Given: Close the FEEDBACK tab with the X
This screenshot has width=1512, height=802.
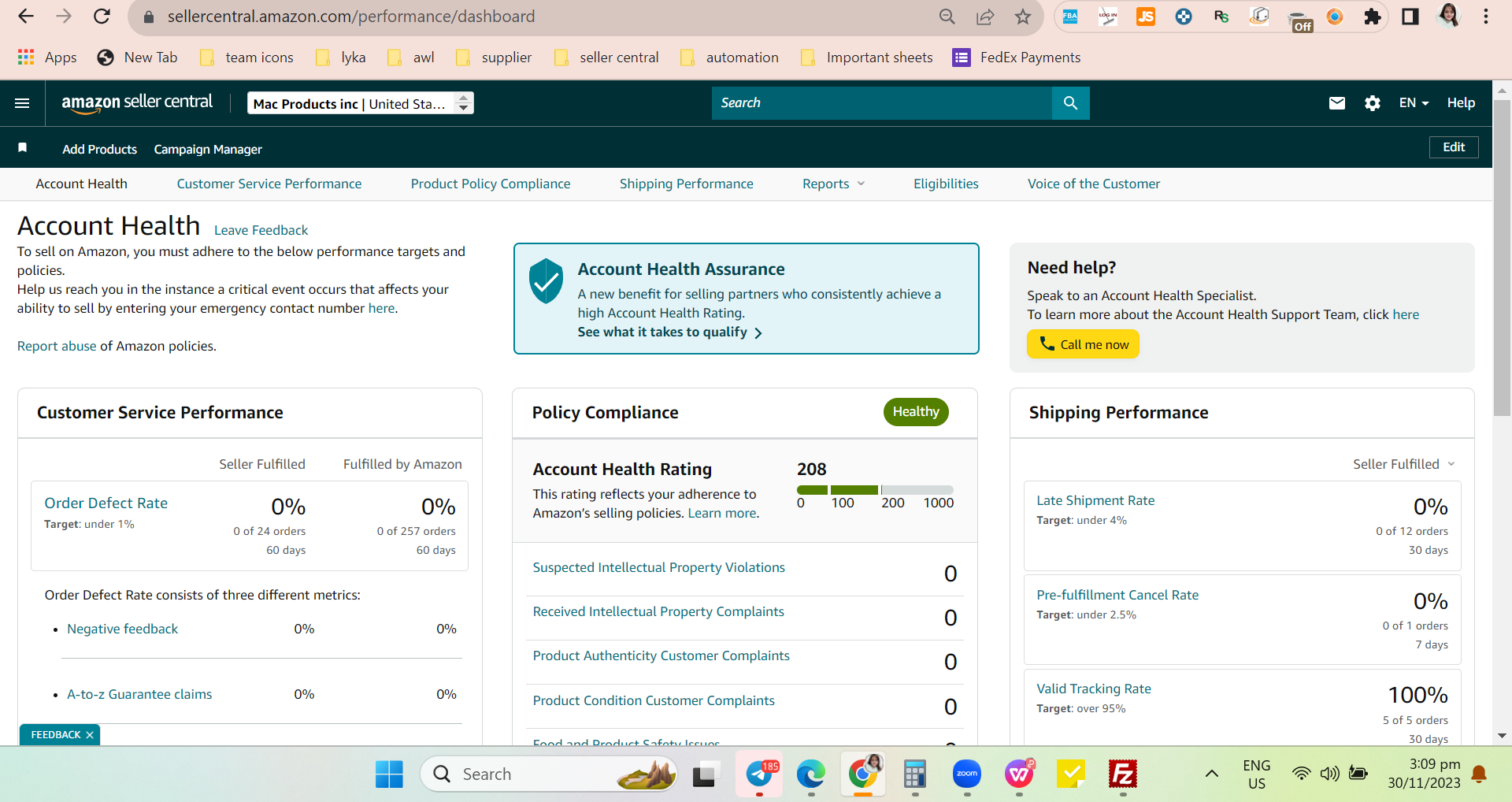Looking at the screenshot, I should coord(90,735).
